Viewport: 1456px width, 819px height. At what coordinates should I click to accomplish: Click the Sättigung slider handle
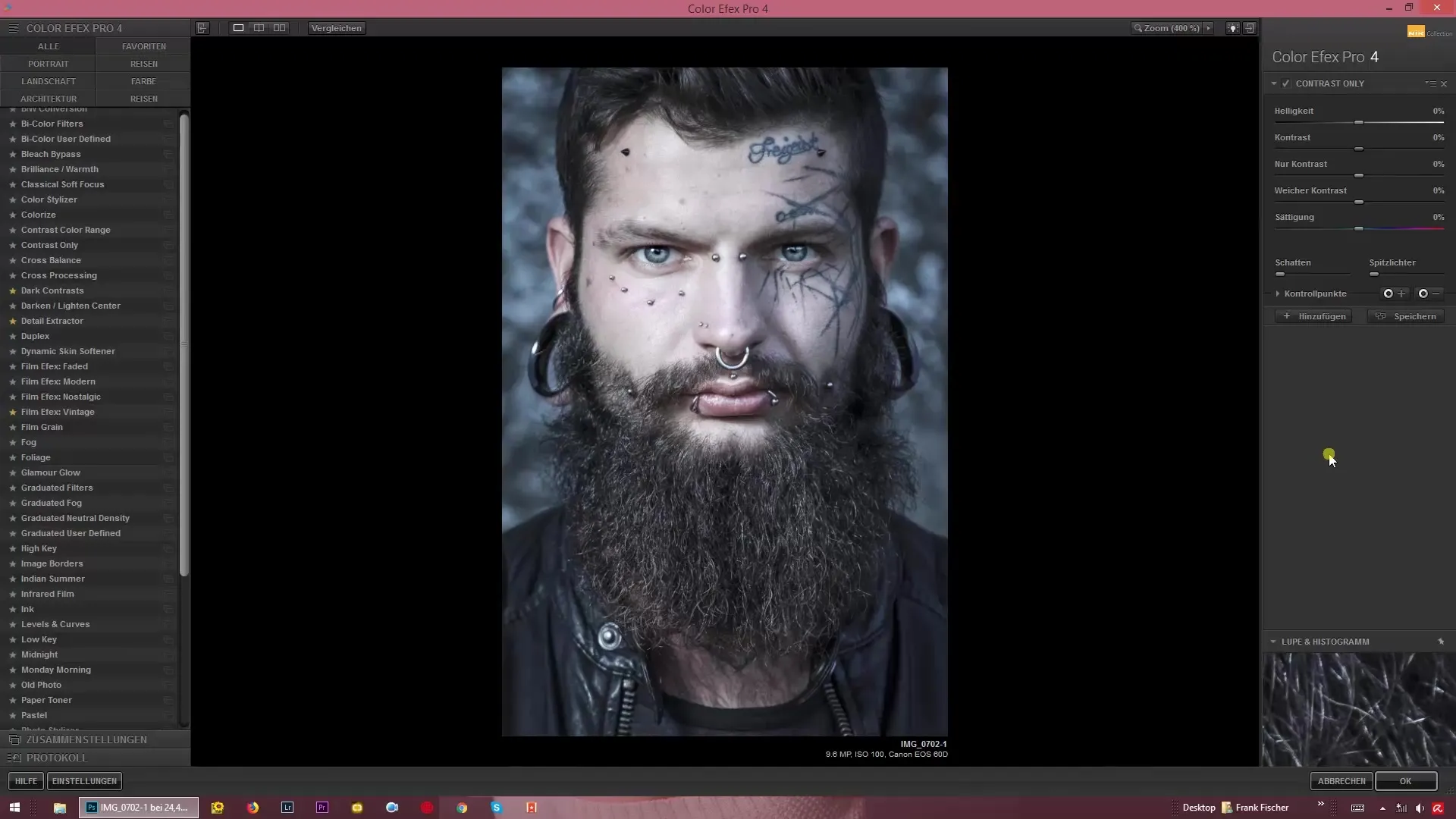[1359, 228]
